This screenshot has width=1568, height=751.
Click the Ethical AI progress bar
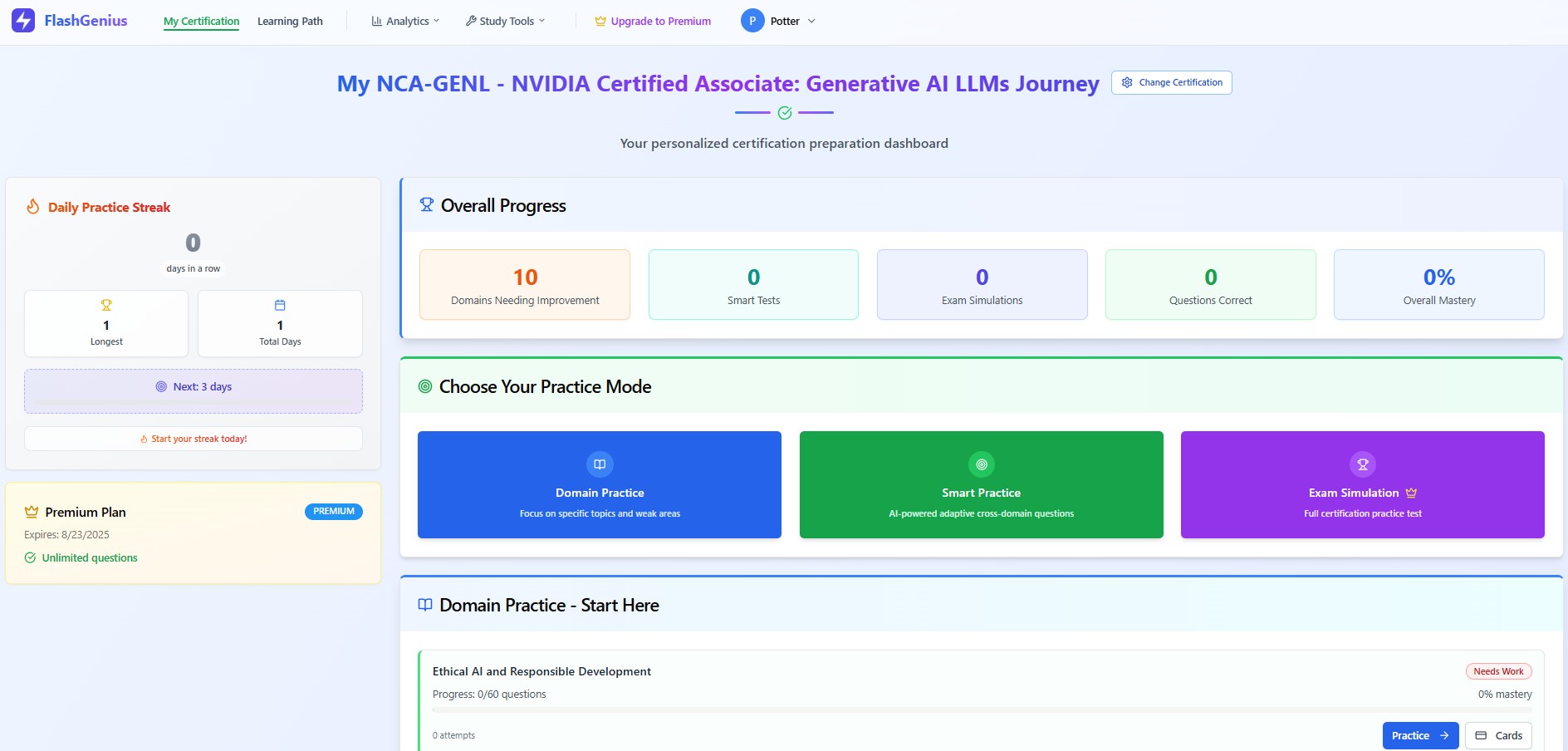pyautogui.click(x=982, y=709)
